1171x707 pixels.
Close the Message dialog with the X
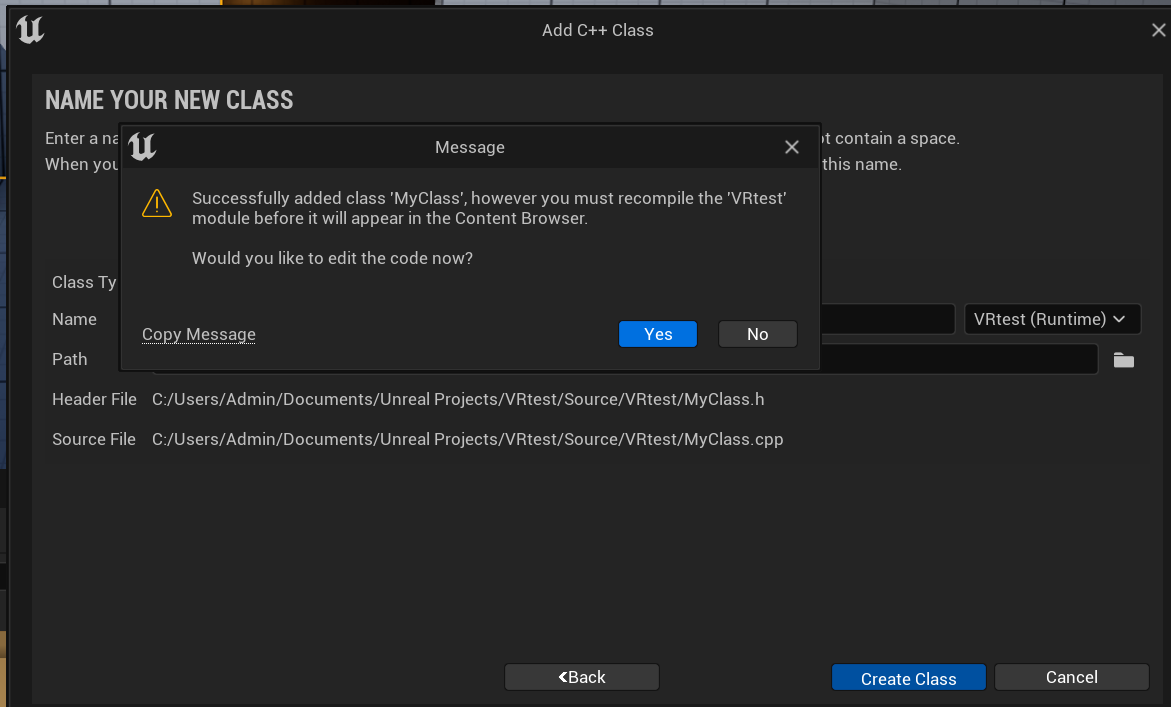[x=792, y=148]
